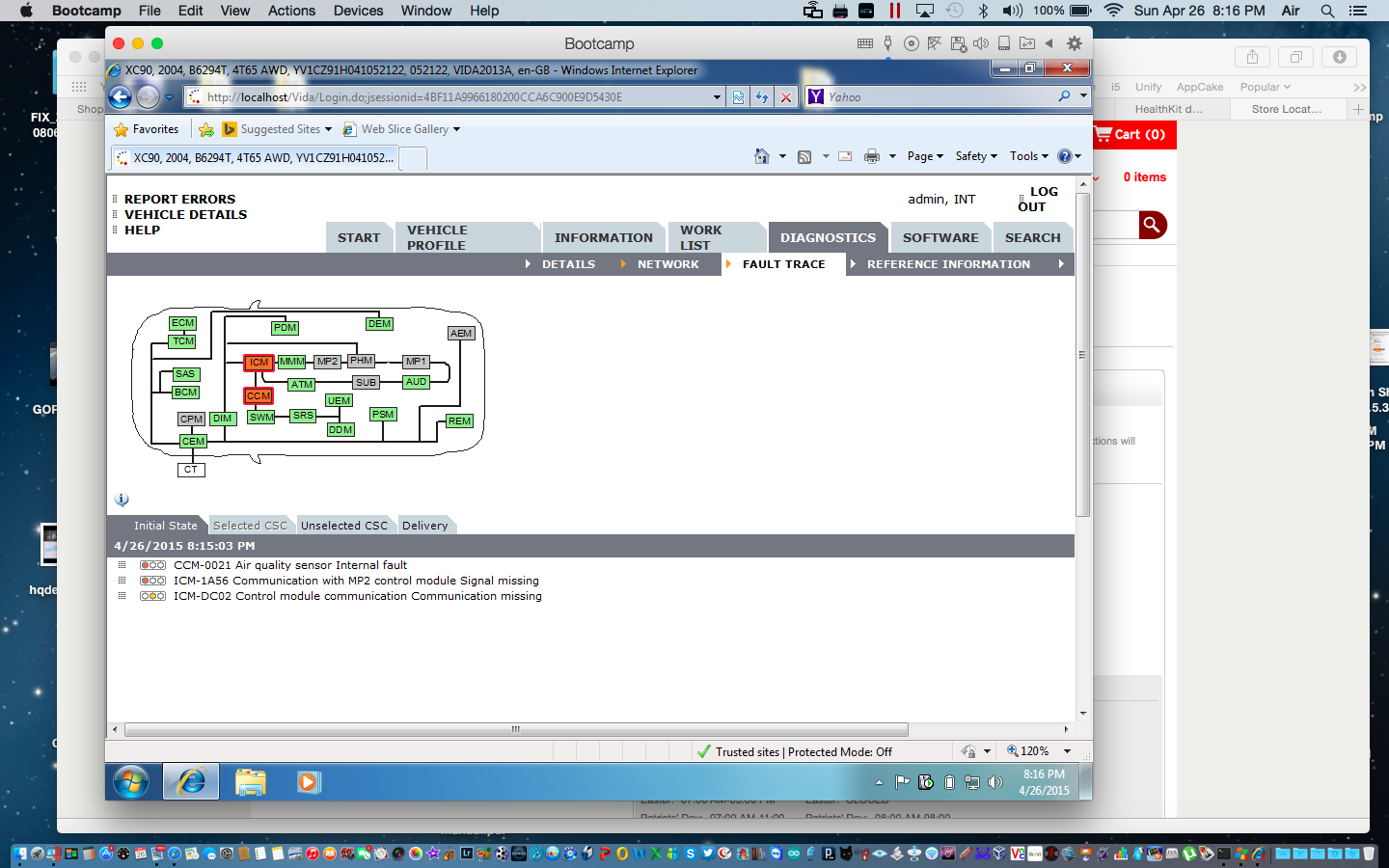Click status indicator for ICM-1A56 fault

[x=152, y=581]
